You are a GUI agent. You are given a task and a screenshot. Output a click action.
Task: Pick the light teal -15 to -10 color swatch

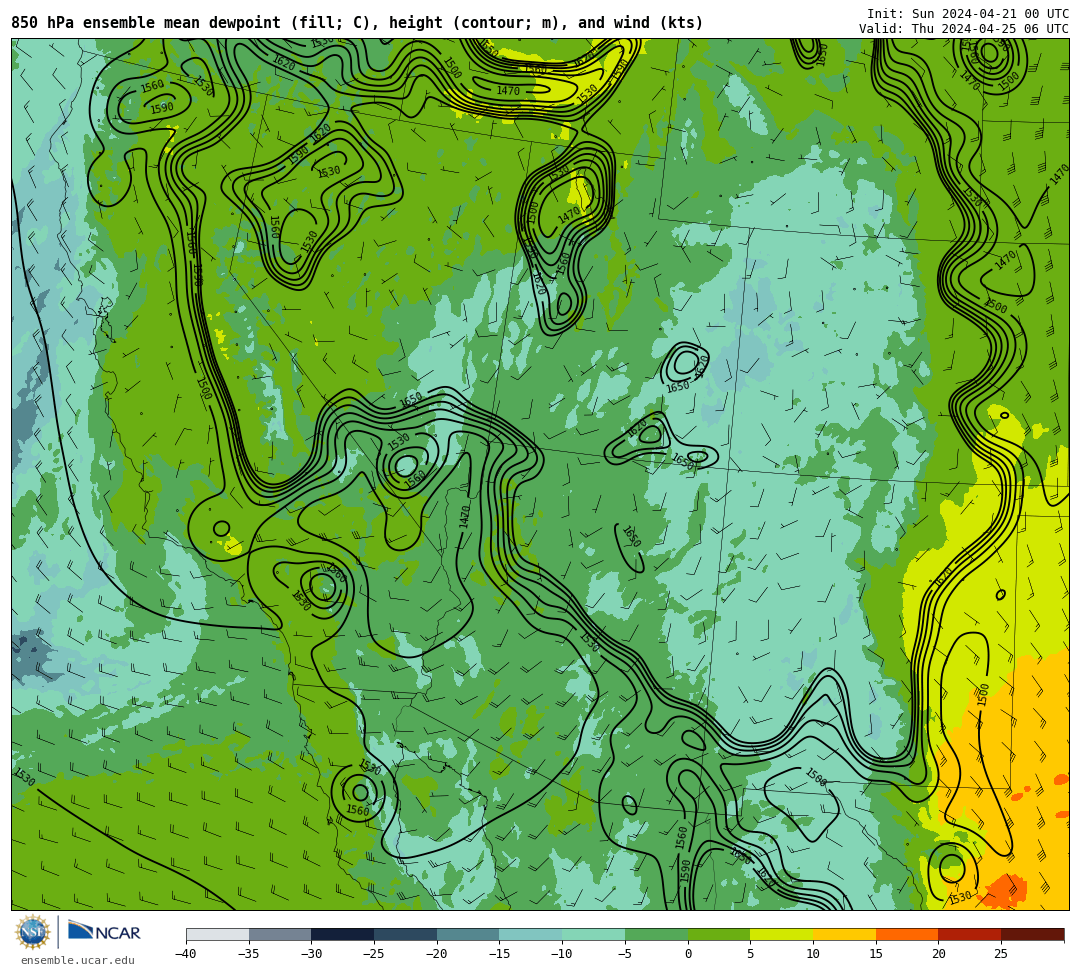click(531, 934)
